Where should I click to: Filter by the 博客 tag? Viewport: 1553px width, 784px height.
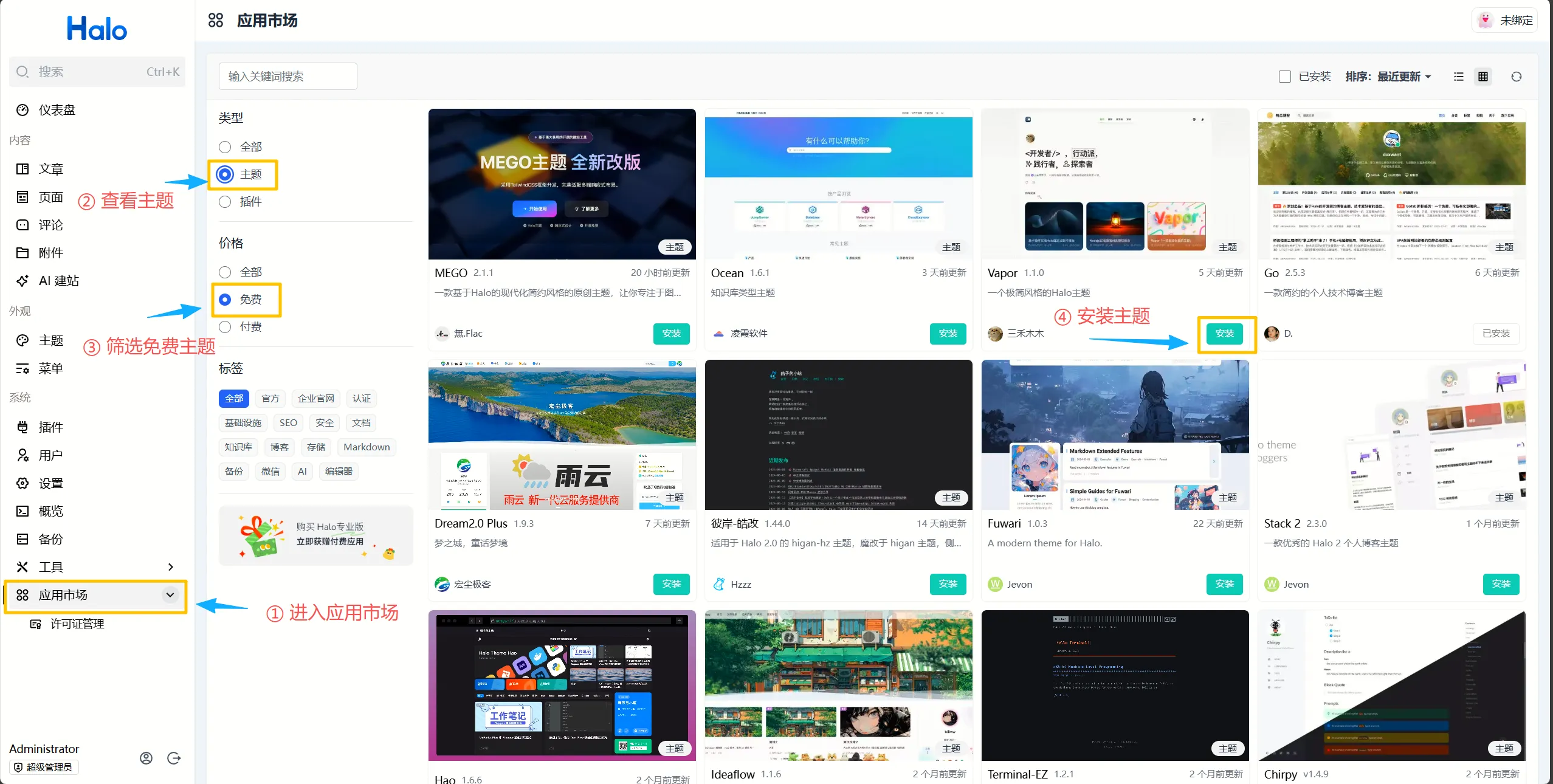tap(279, 447)
